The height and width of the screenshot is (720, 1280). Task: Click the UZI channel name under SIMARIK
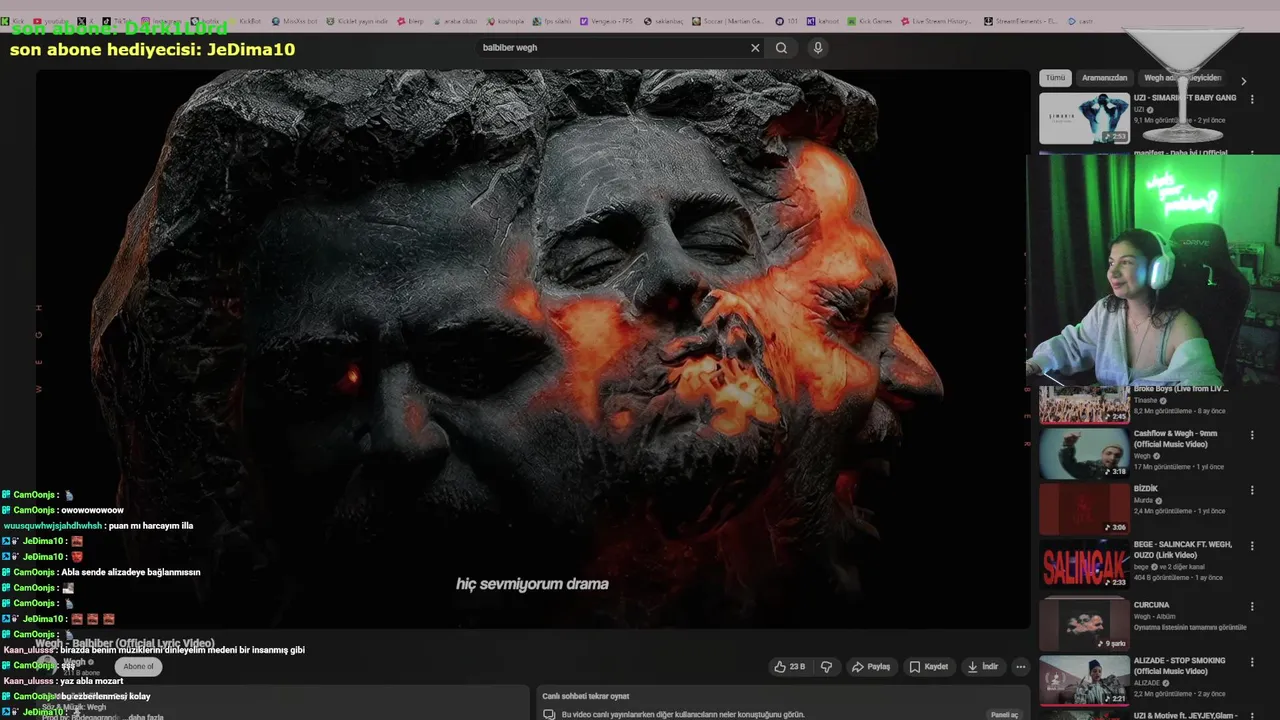[1139, 110]
